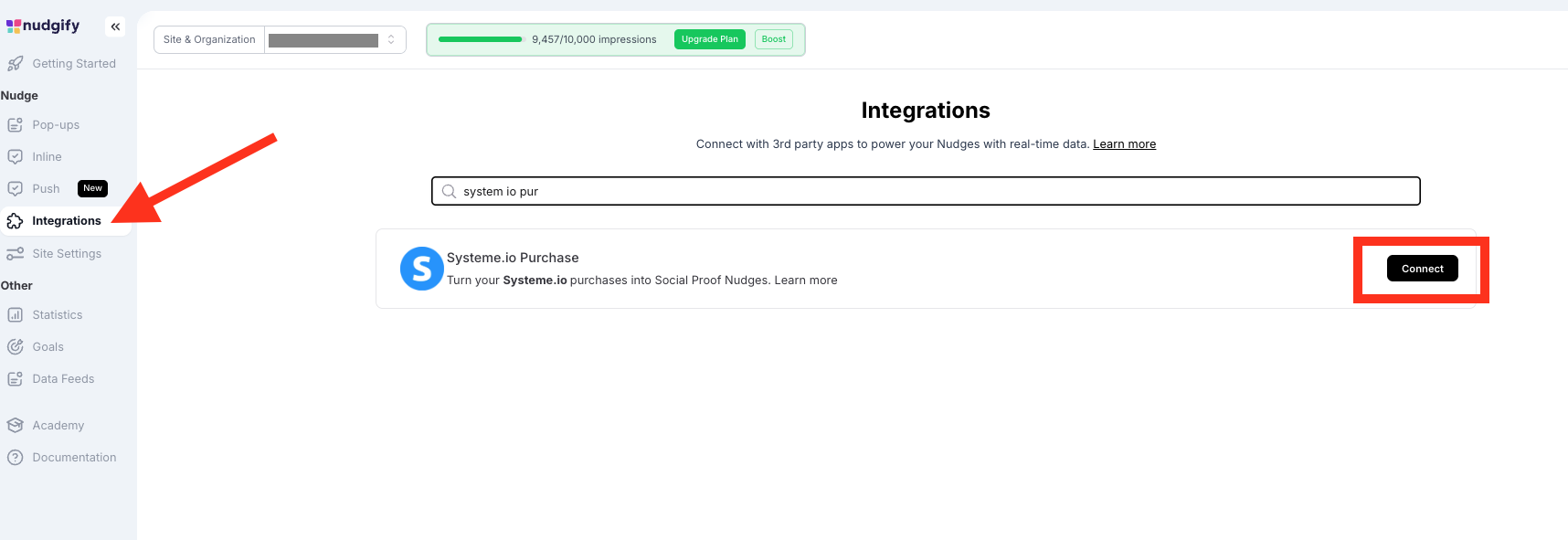Open the Inline nudges page
The image size is (1568, 540).
click(47, 157)
